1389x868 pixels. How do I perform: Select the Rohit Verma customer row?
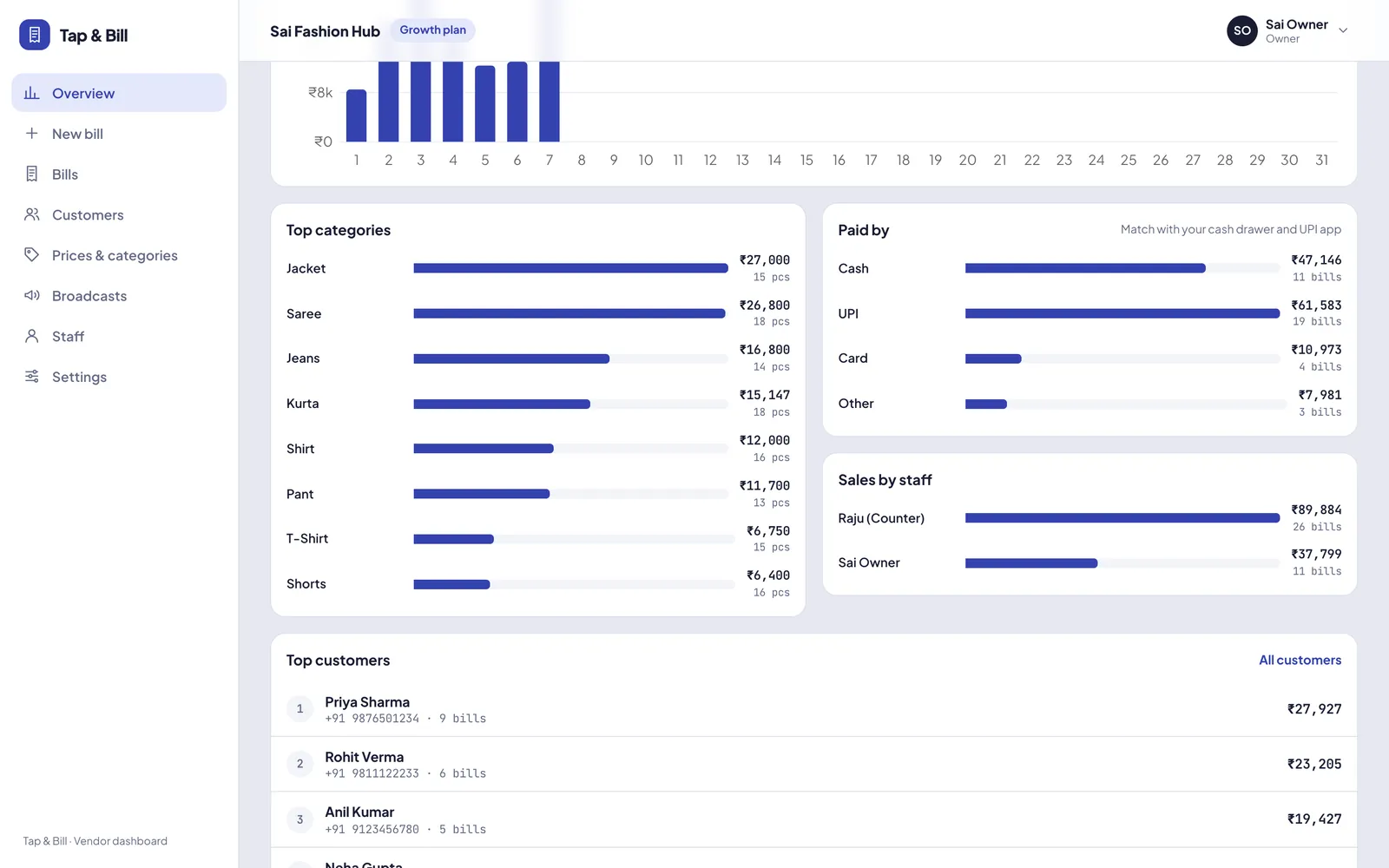813,764
